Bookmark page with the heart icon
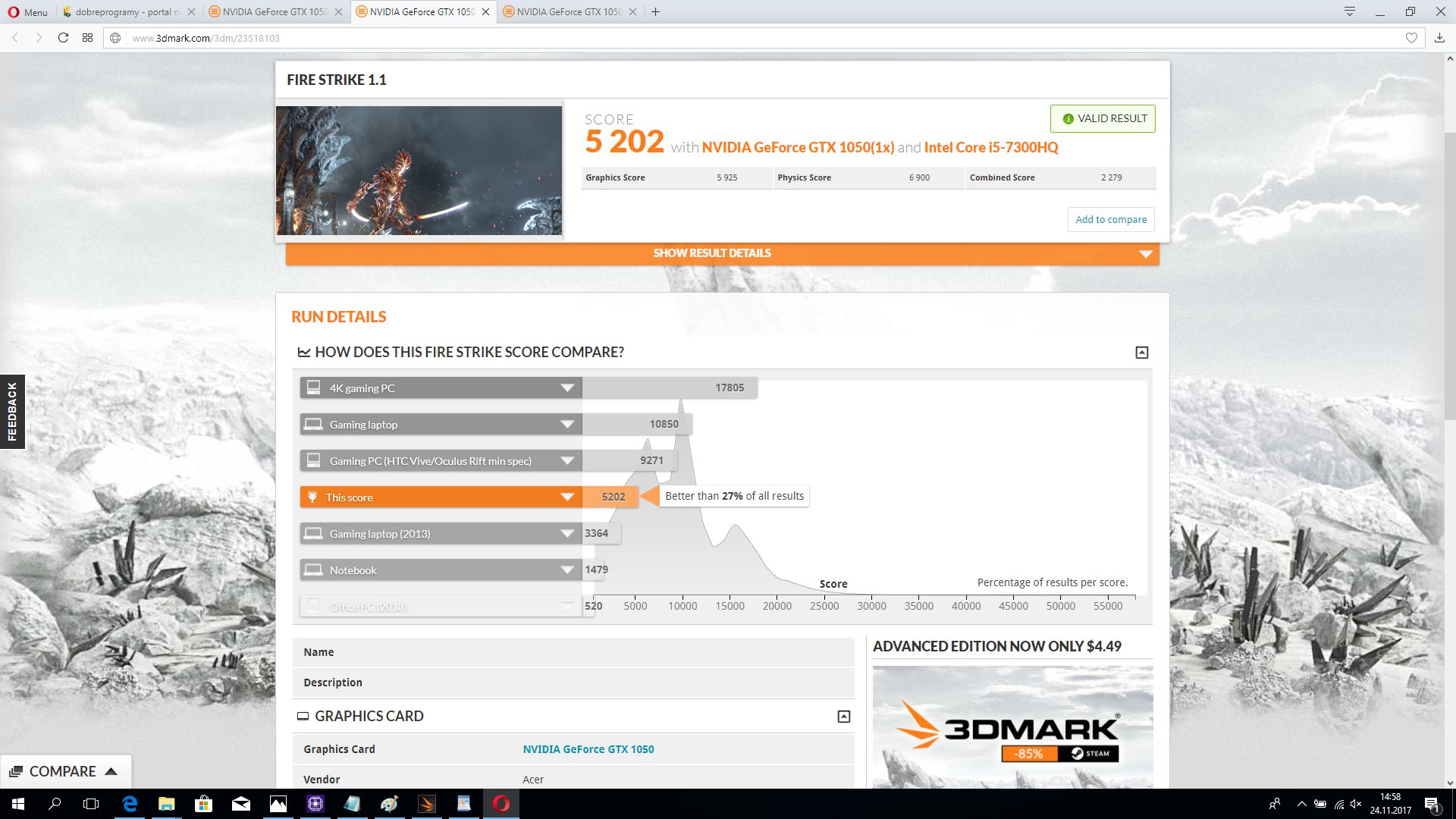This screenshot has height=819, width=1456. point(1411,38)
